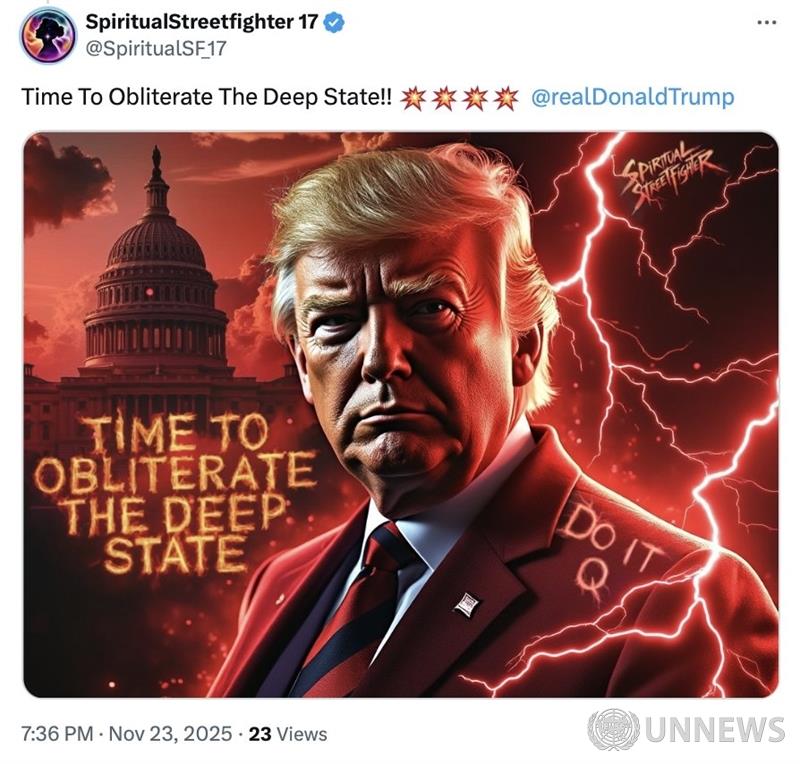The image size is (800, 764).
Task: Click the UNNEWS watermark text
Action: [x=714, y=729]
